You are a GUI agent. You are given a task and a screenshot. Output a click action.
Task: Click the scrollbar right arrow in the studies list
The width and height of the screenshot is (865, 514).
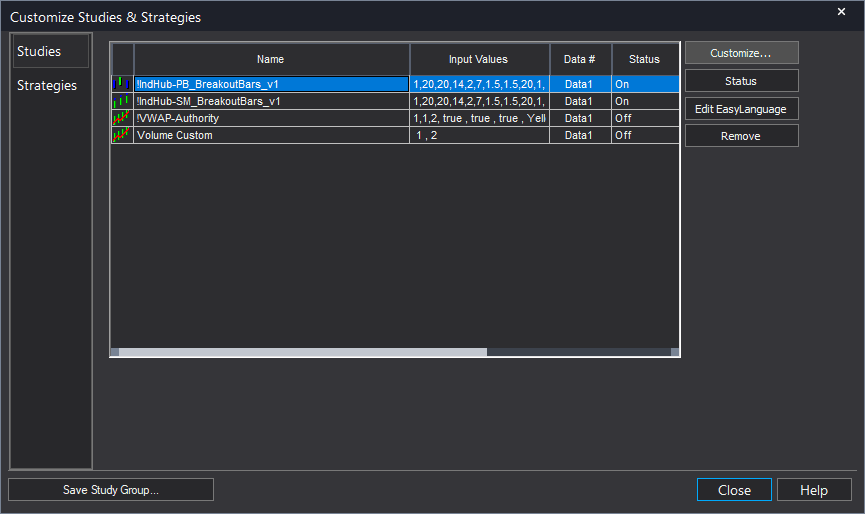[675, 352]
